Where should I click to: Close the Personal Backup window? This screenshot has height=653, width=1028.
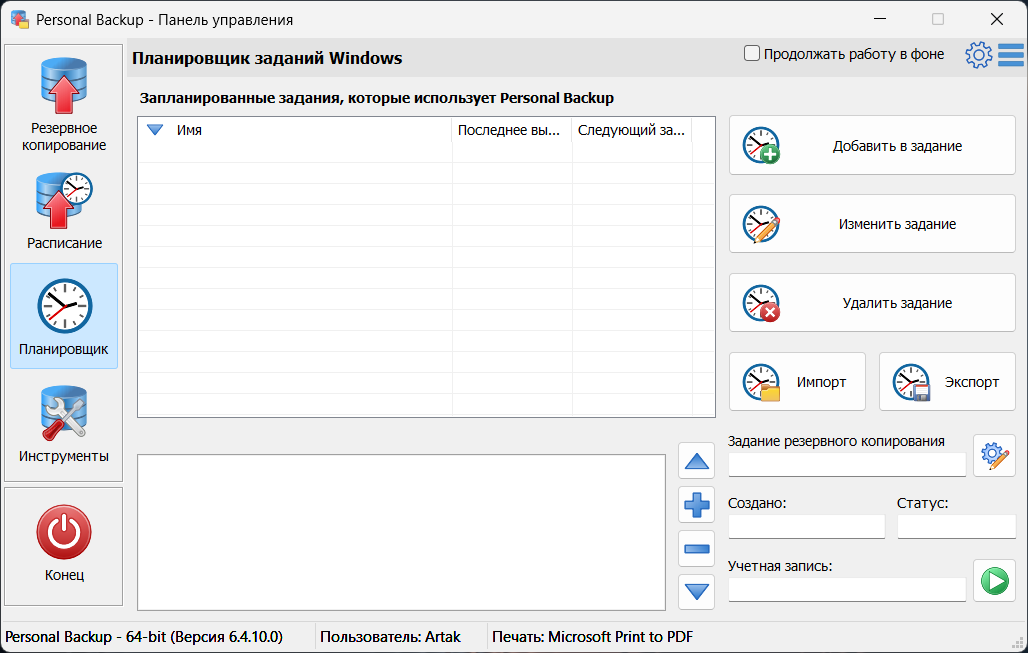[x=997, y=19]
